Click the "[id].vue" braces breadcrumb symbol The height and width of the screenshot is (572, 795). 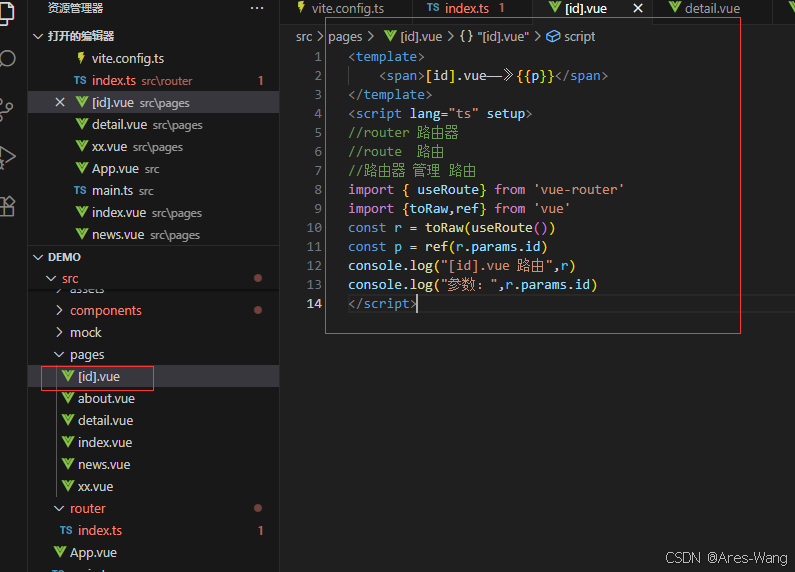coord(494,37)
